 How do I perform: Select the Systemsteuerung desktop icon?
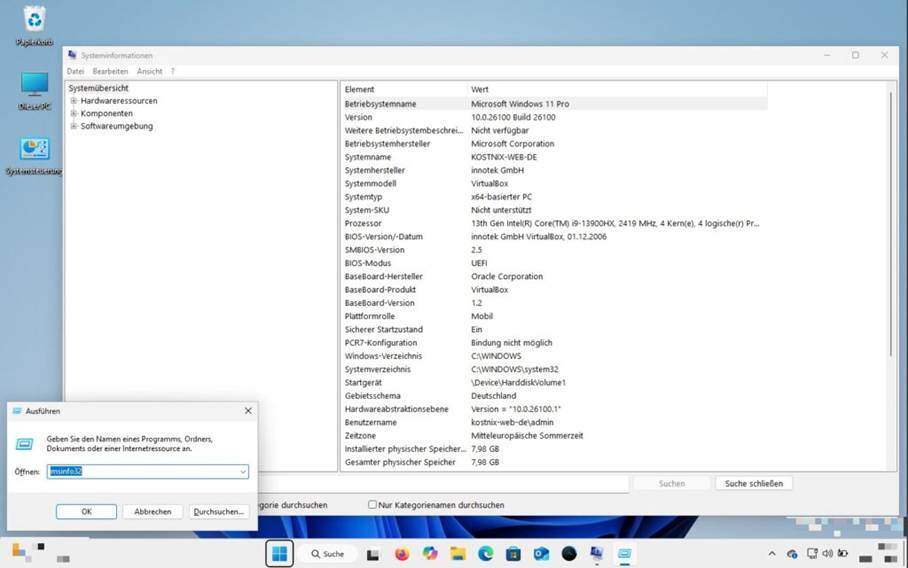pos(34,156)
